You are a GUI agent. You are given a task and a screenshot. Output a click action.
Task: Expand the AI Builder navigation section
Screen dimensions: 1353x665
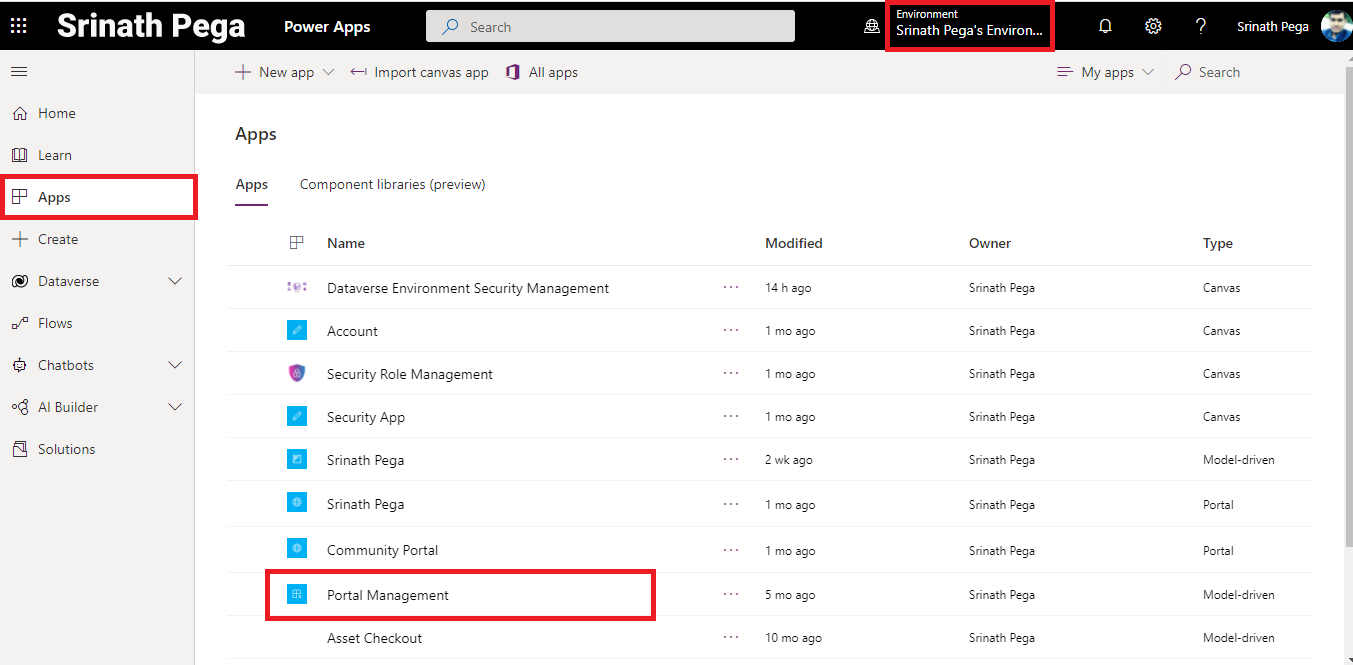175,407
